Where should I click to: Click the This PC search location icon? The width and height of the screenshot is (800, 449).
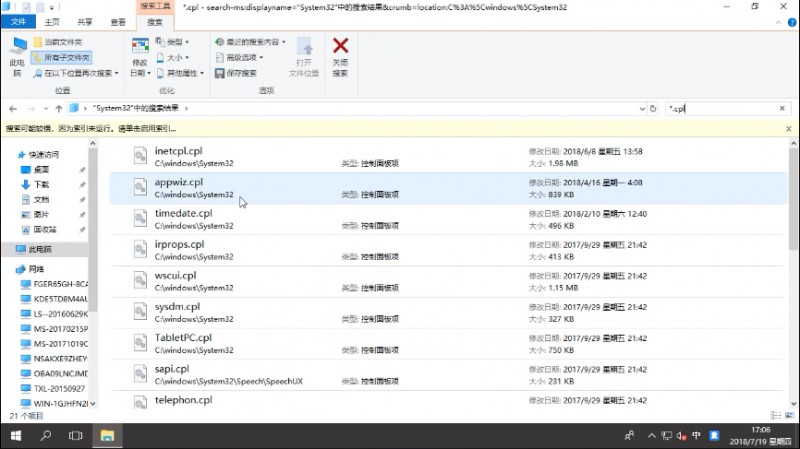pyautogui.click(x=17, y=56)
